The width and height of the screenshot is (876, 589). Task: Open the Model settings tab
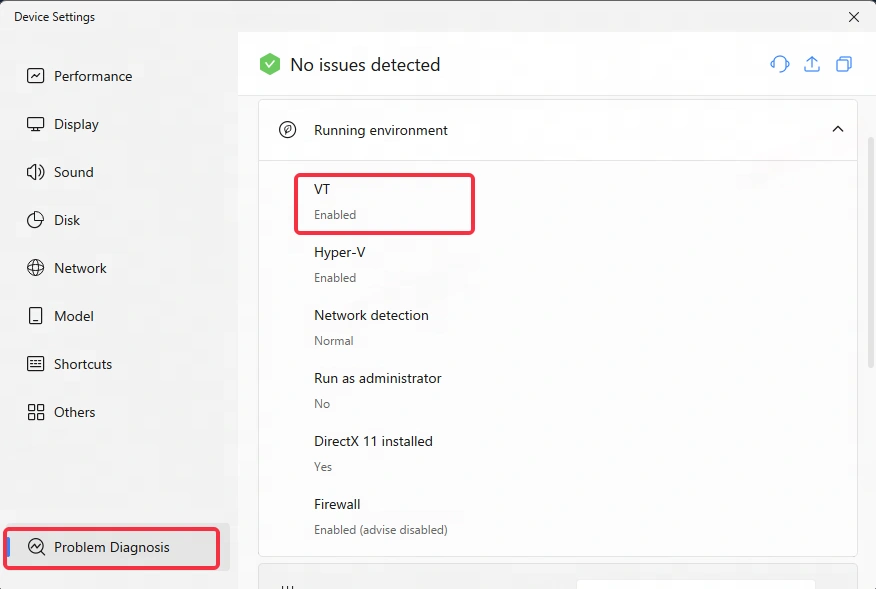tap(73, 316)
